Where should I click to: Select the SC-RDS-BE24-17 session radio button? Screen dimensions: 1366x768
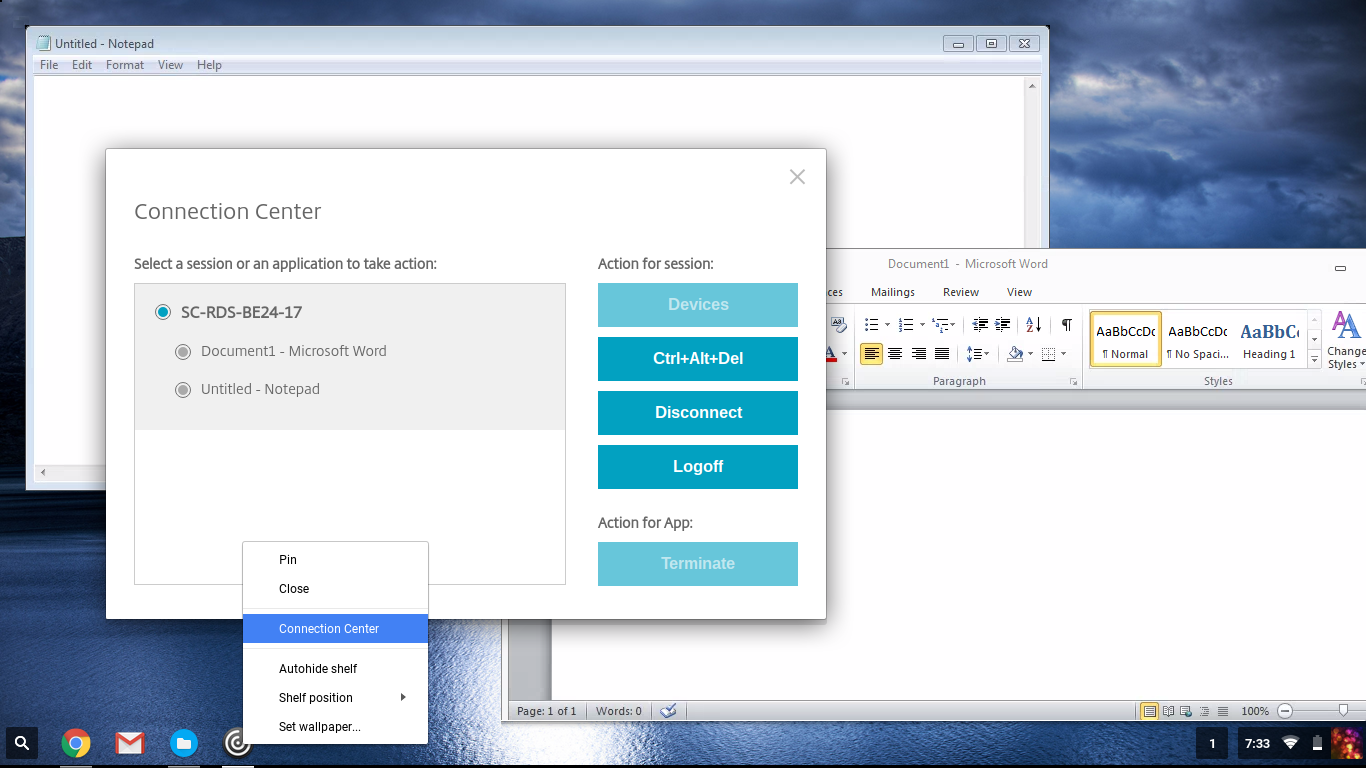(163, 312)
